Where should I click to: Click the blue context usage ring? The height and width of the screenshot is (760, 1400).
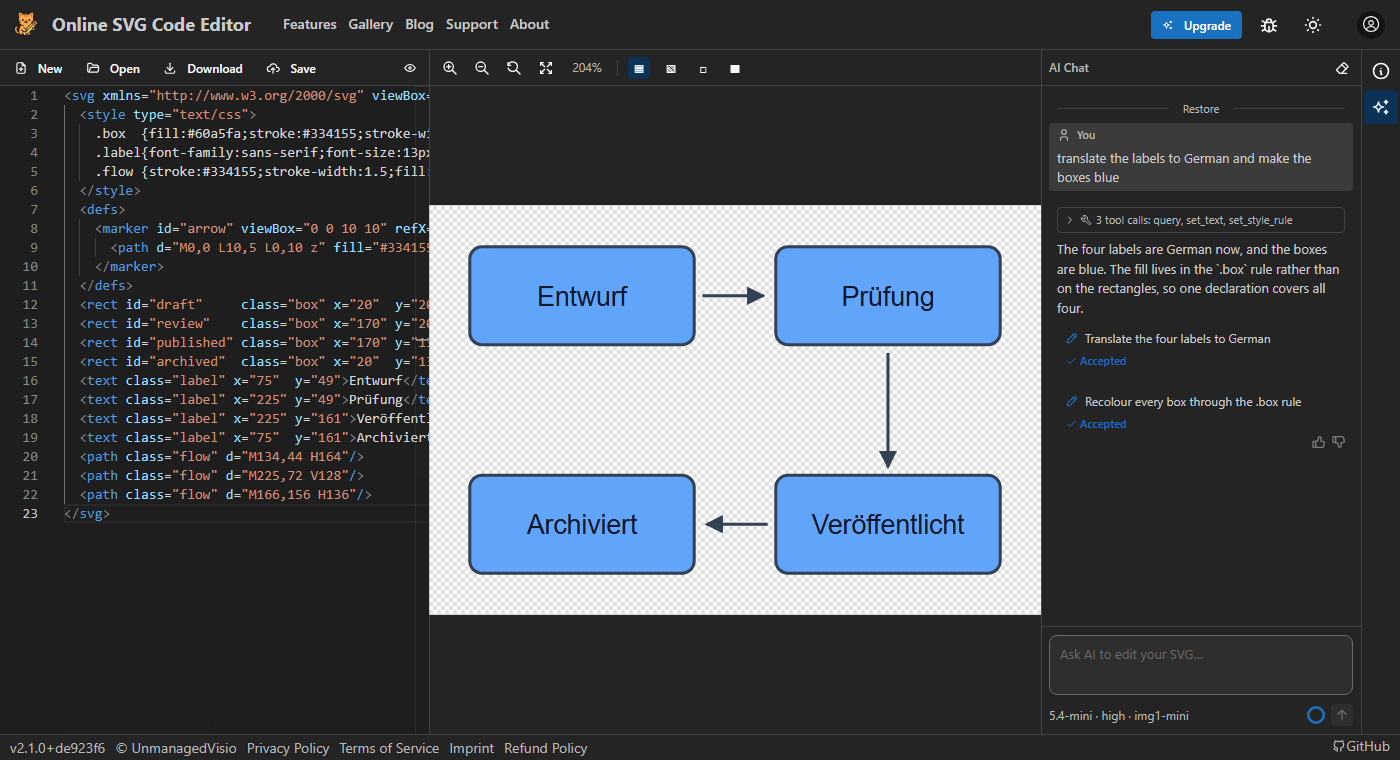pos(1316,715)
